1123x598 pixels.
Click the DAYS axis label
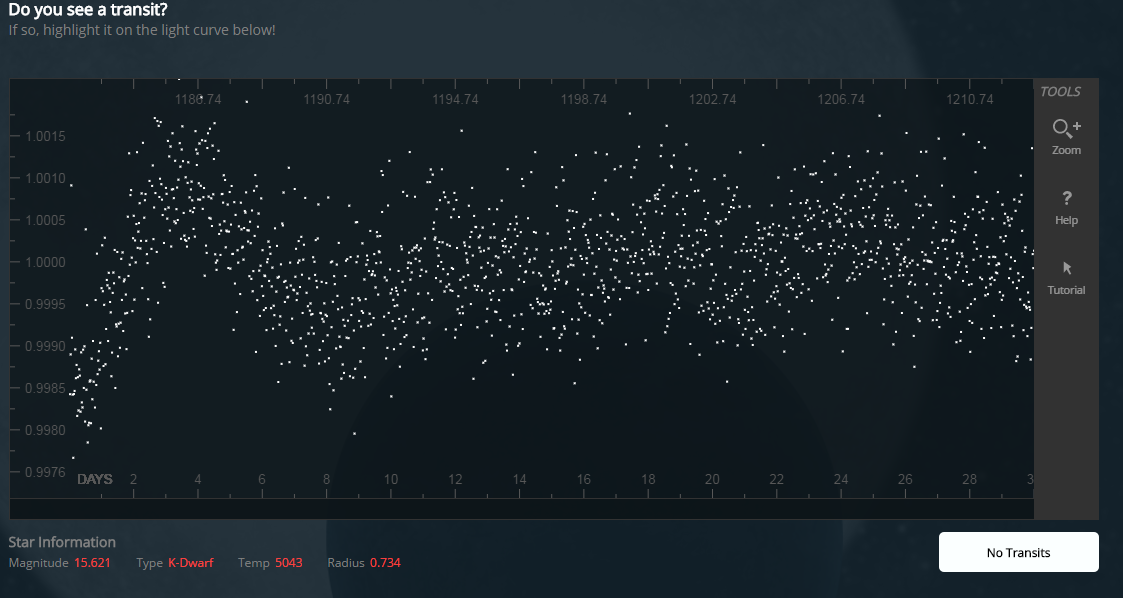(95, 480)
